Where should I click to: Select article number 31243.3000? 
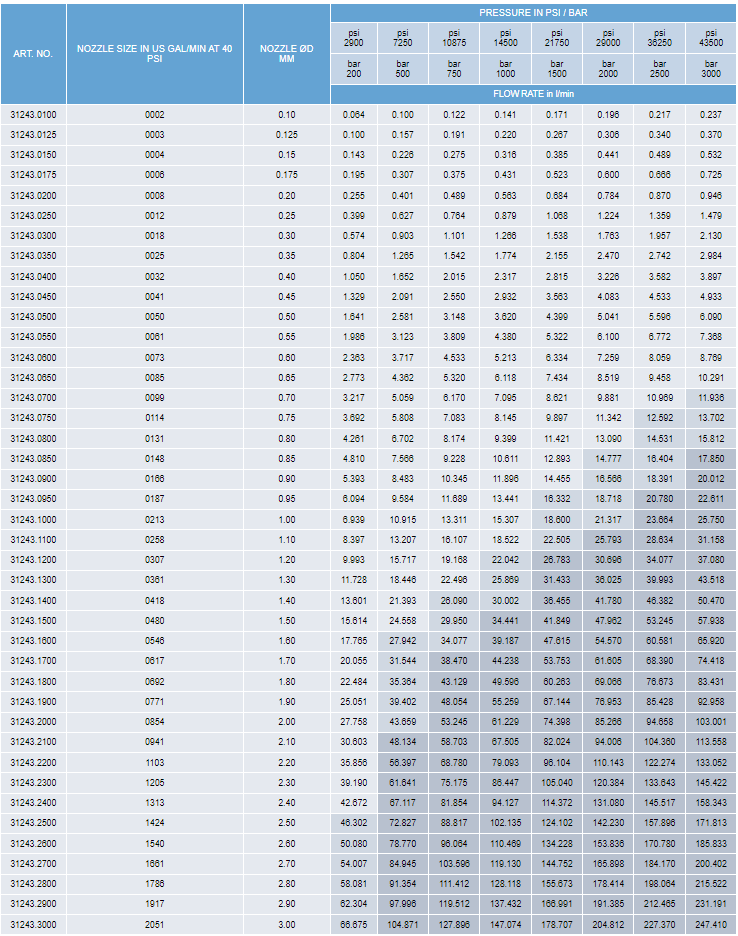click(33, 925)
